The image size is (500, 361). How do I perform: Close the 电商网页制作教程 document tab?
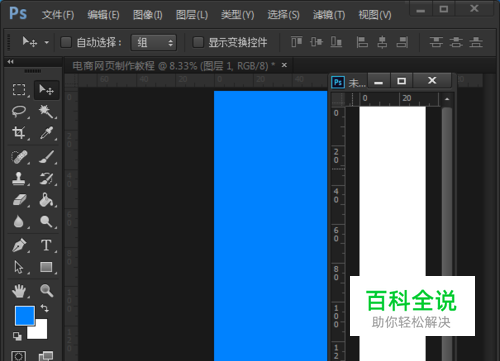[284, 65]
